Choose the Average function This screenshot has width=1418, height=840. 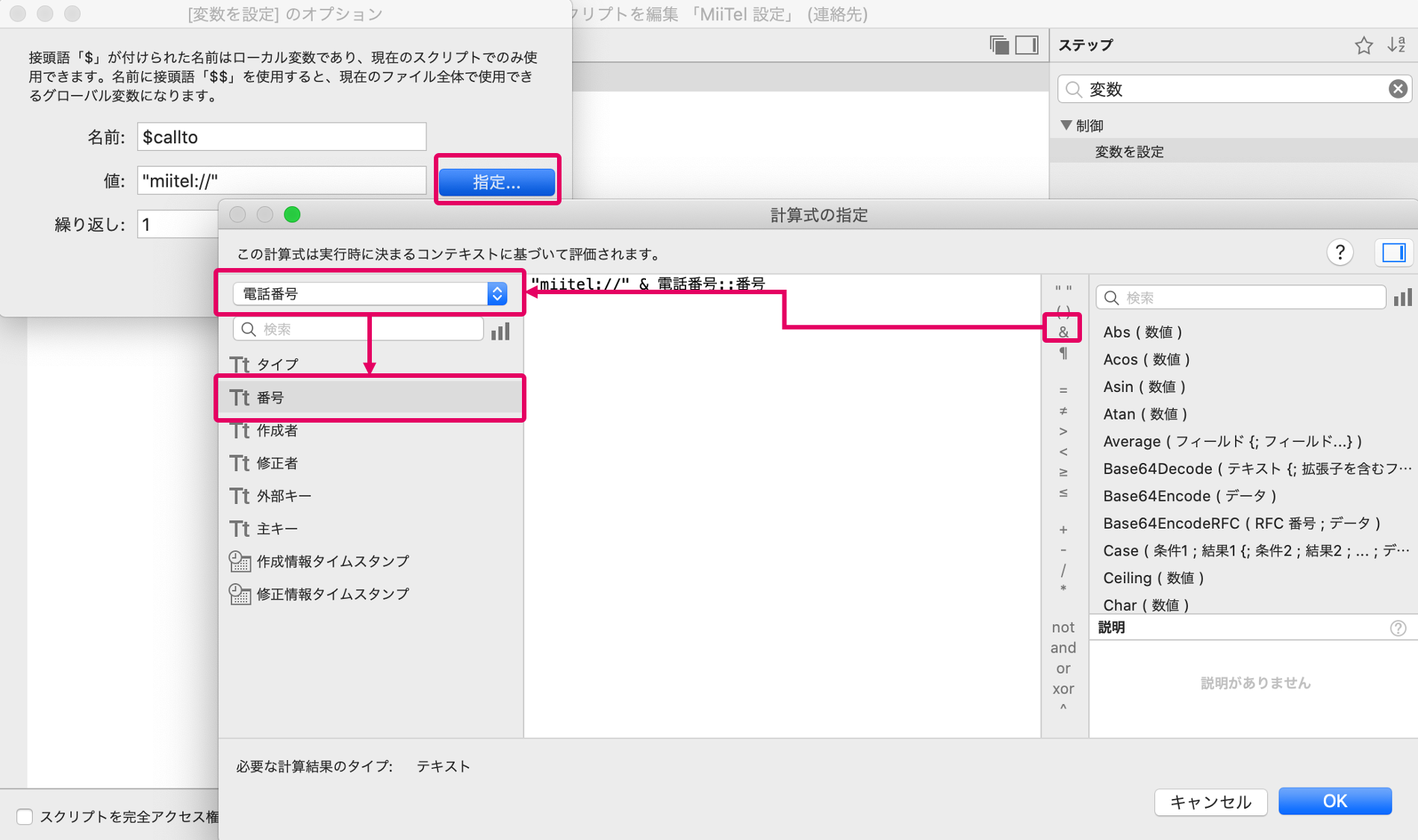tap(1233, 441)
